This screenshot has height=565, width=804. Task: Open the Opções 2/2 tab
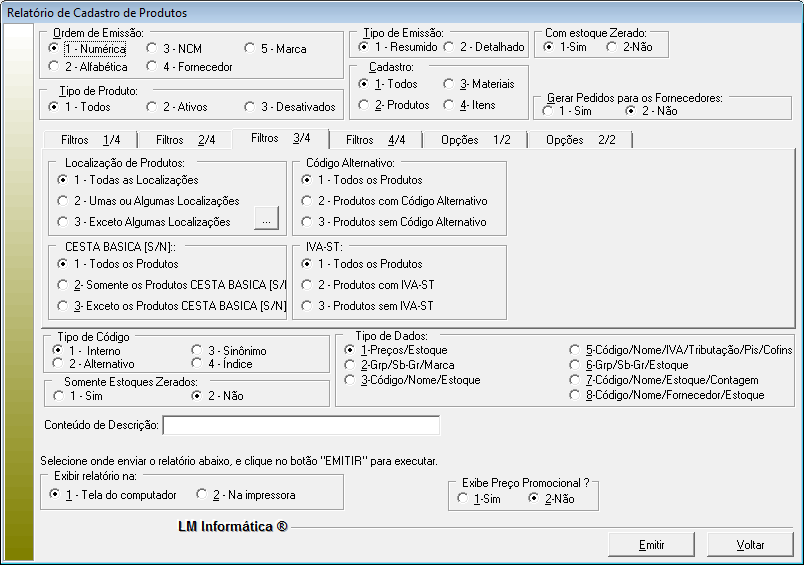pos(580,140)
